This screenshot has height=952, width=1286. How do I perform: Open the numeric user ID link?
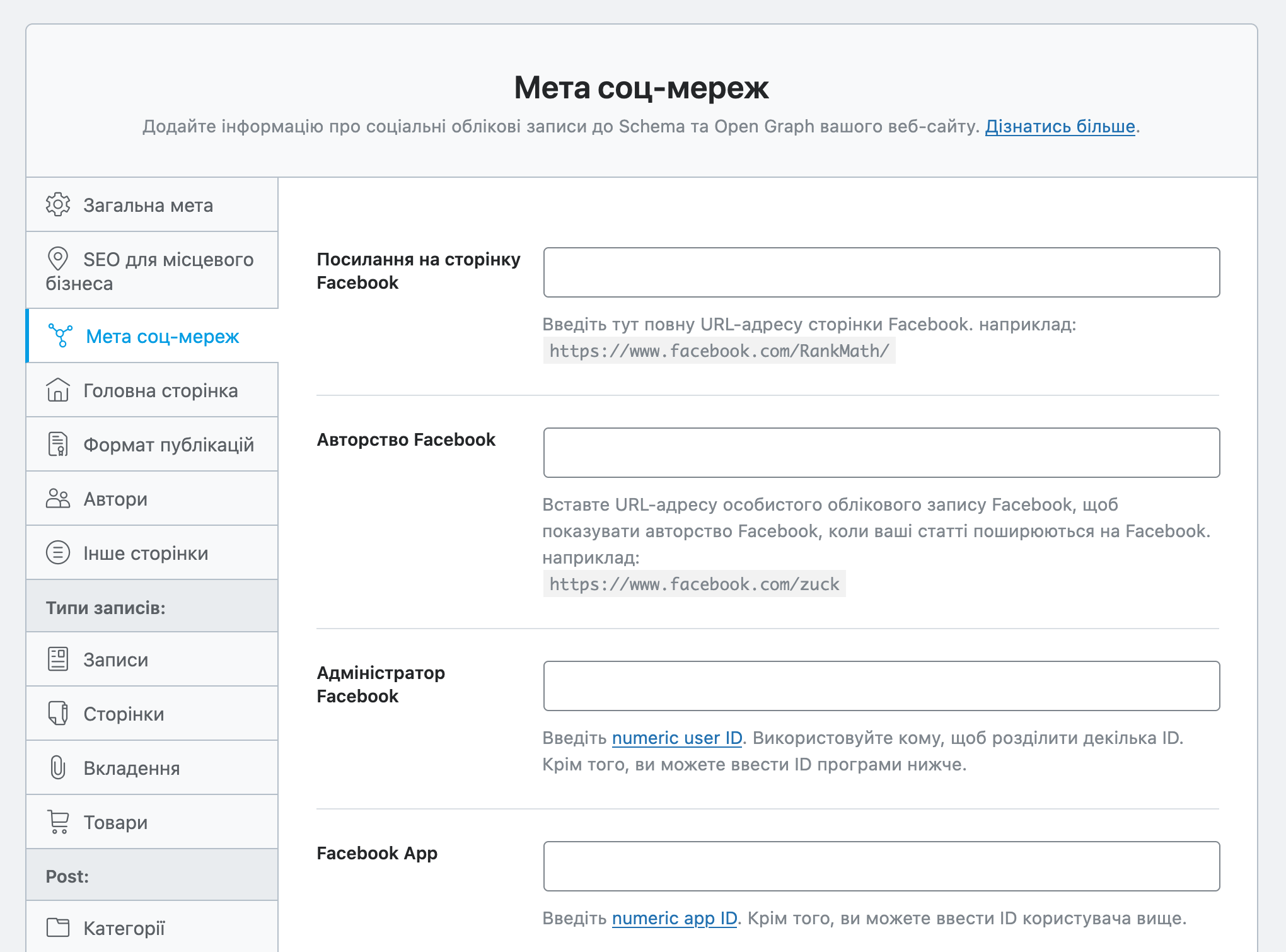[677, 738]
